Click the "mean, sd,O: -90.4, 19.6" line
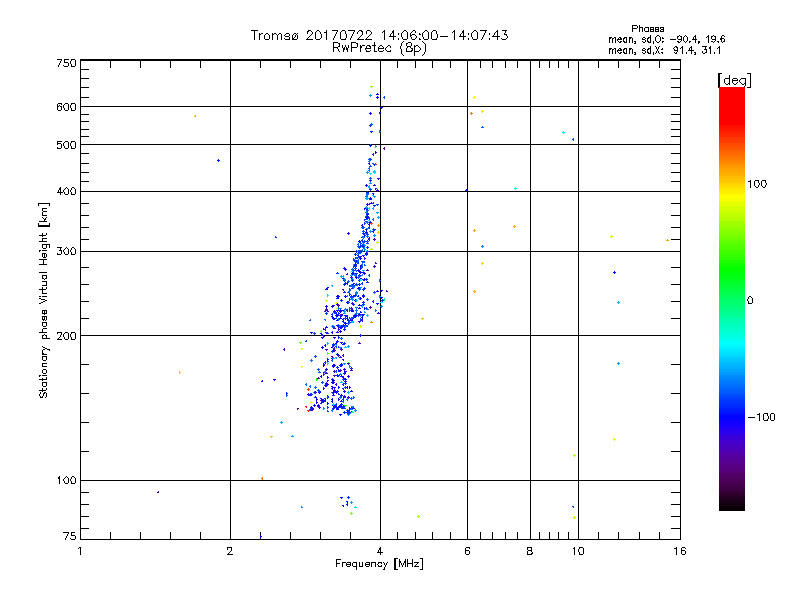 click(666, 39)
